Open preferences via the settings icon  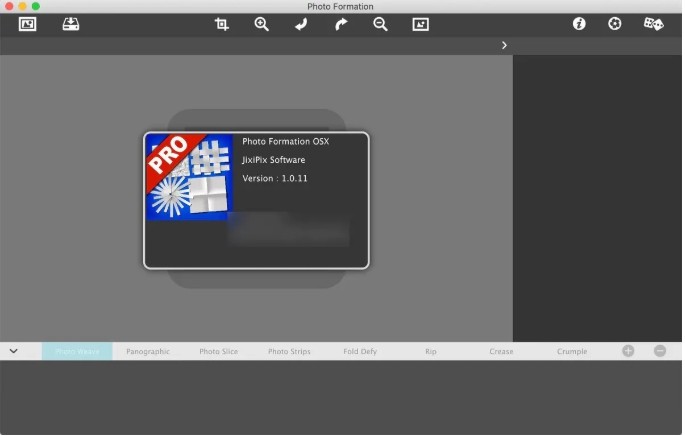click(615, 24)
